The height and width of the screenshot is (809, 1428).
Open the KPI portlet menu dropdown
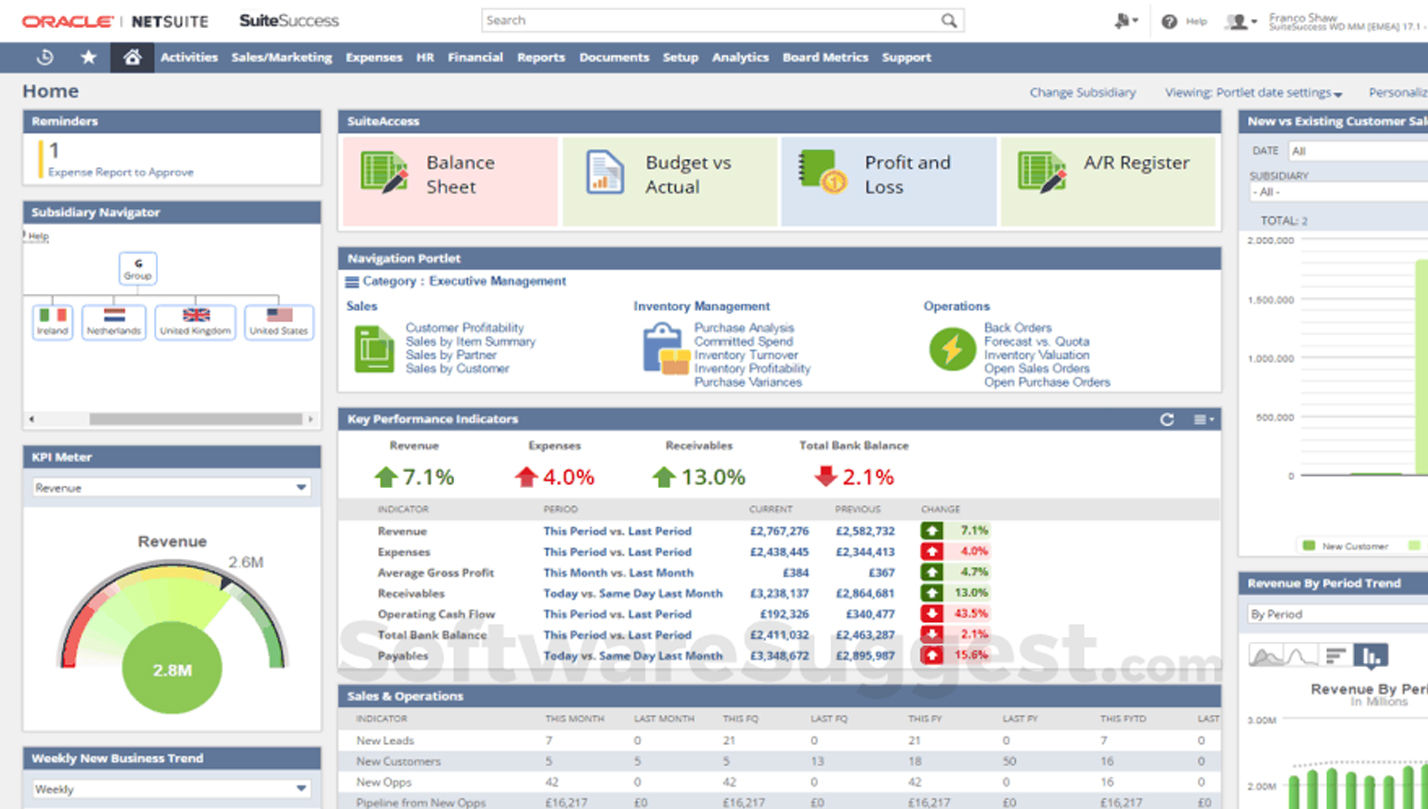[1204, 420]
